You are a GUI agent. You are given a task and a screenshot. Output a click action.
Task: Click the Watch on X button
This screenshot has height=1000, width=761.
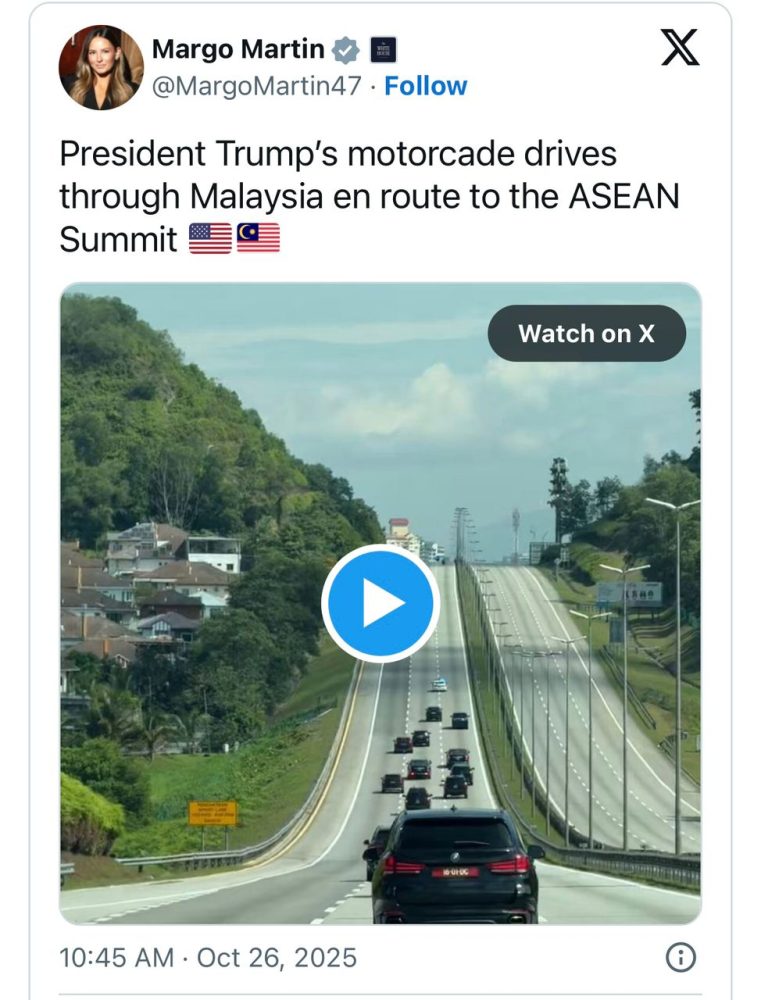tap(586, 333)
